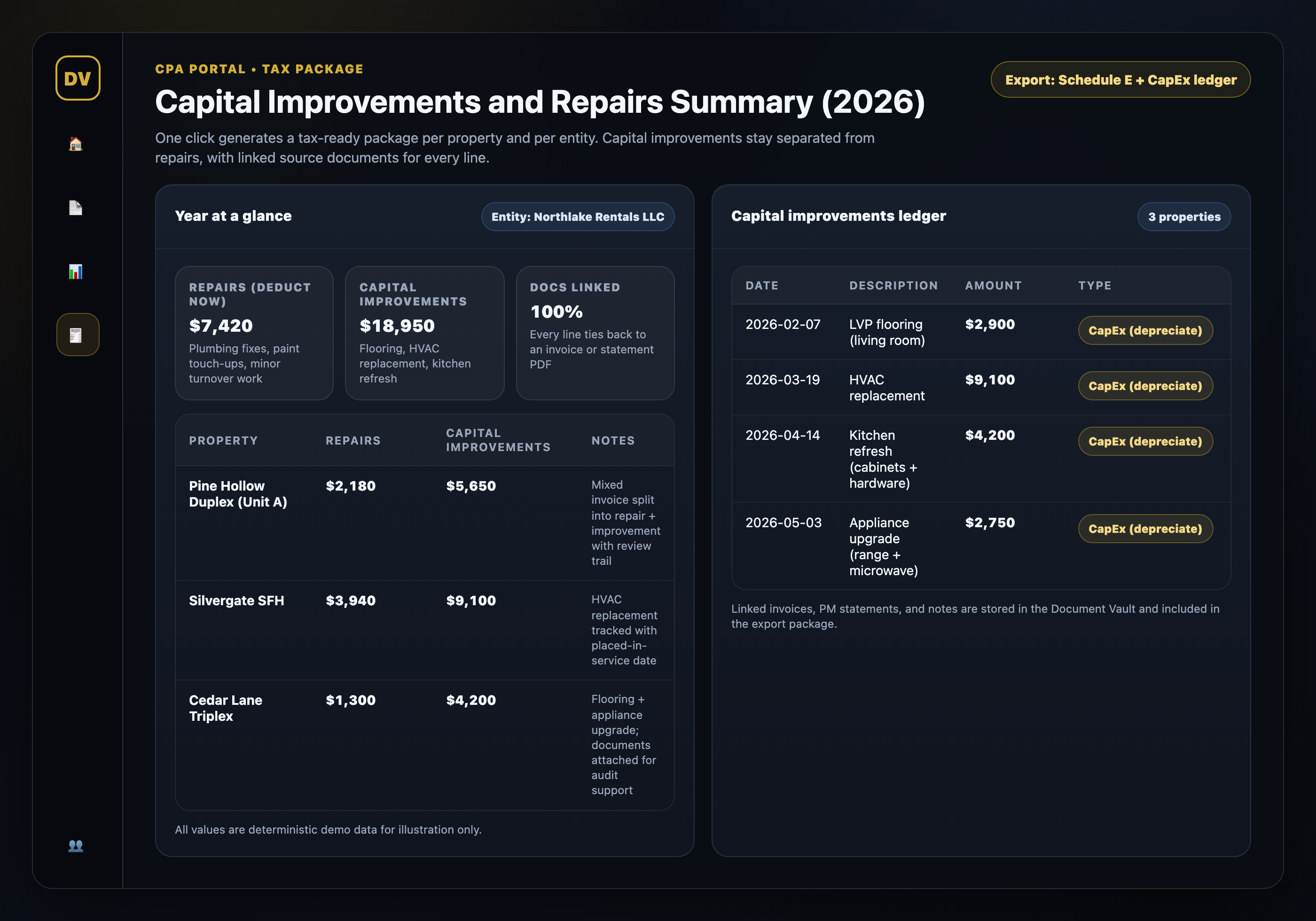This screenshot has width=1316, height=921.
Task: Click the Flooring + appliance upgrade note
Action: click(x=624, y=744)
